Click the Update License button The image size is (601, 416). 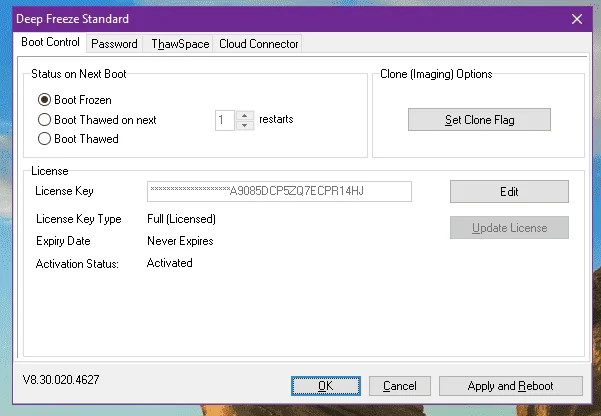(509, 228)
